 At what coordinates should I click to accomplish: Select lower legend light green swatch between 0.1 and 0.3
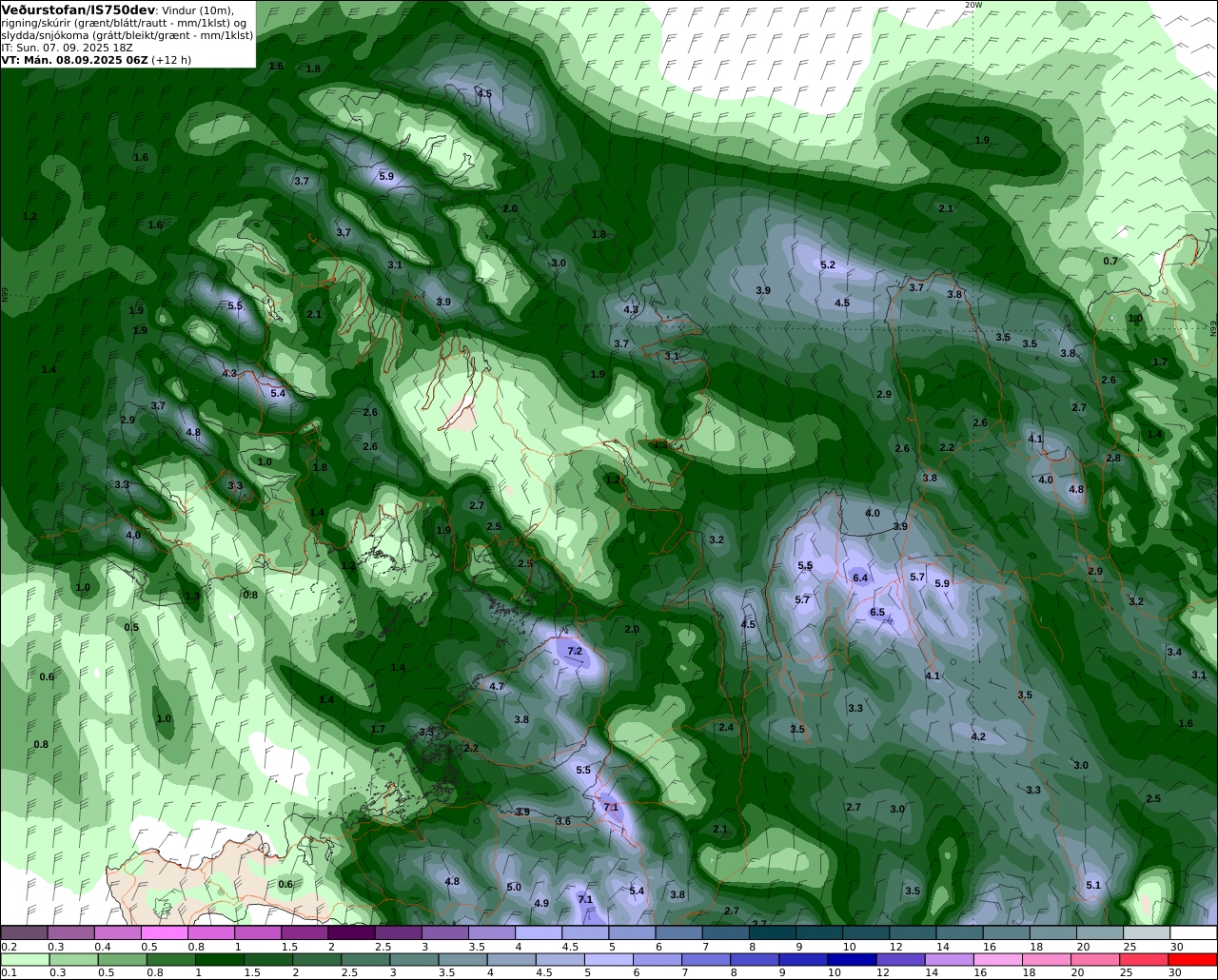24,959
